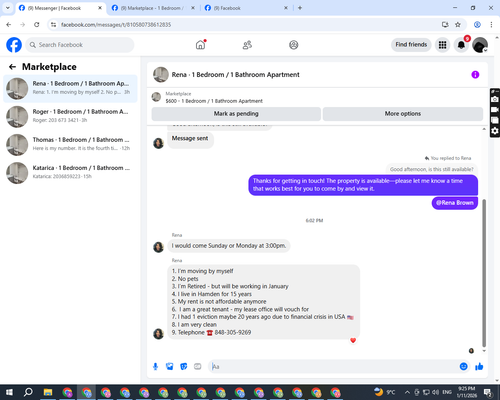Screen dimensions: 500x400
Task: Open the Katarica conversation in the list
Action: (70, 173)
